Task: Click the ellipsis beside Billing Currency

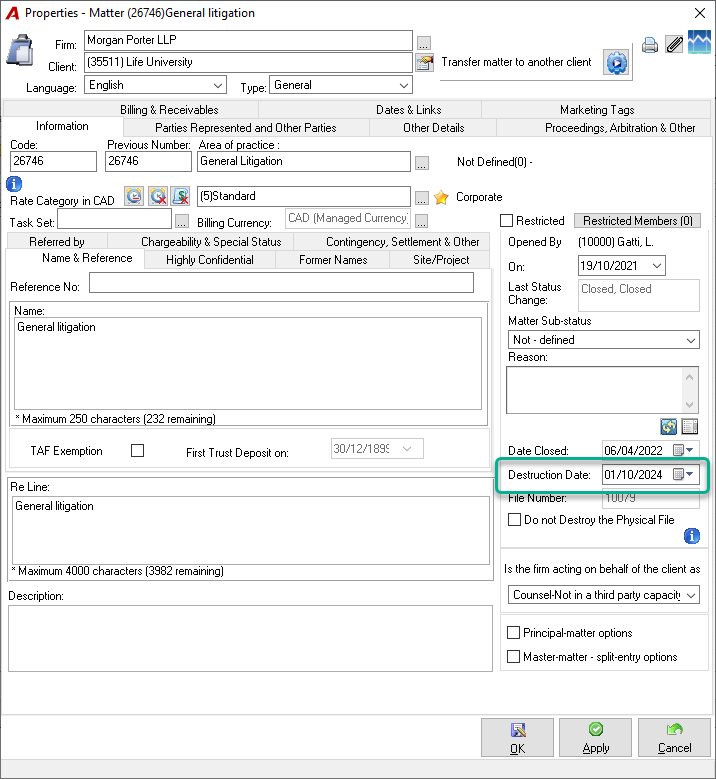Action: point(422,221)
